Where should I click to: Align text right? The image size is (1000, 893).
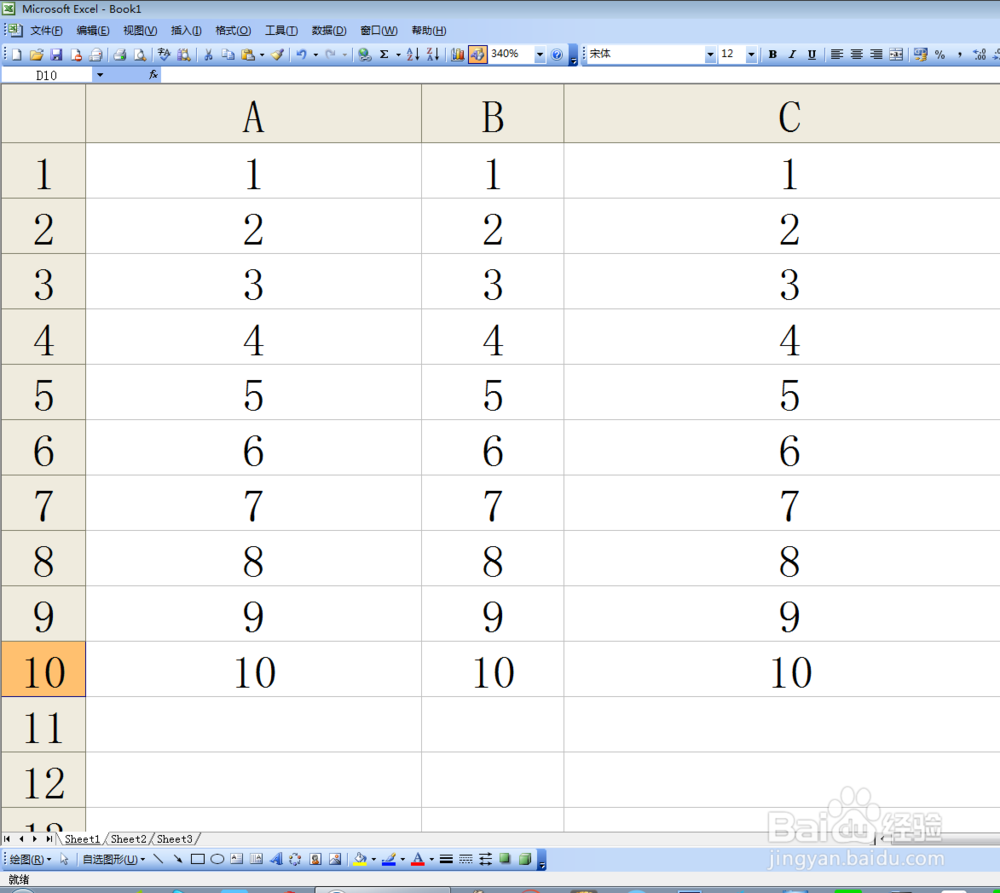point(876,54)
